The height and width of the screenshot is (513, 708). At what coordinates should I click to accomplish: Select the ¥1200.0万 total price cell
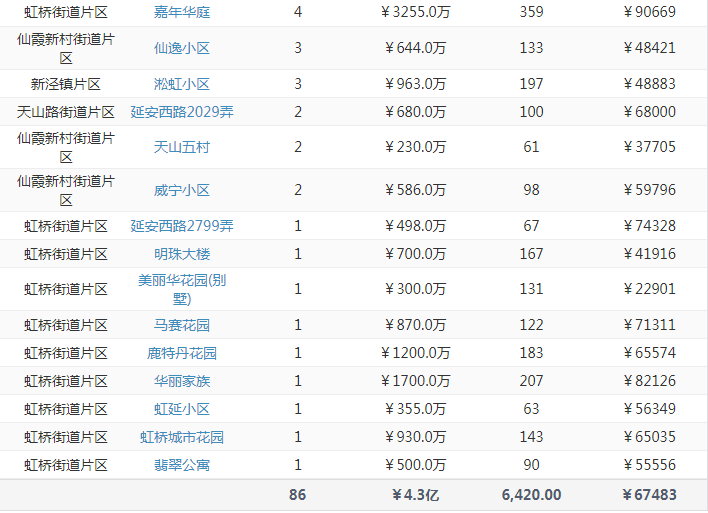tap(415, 353)
